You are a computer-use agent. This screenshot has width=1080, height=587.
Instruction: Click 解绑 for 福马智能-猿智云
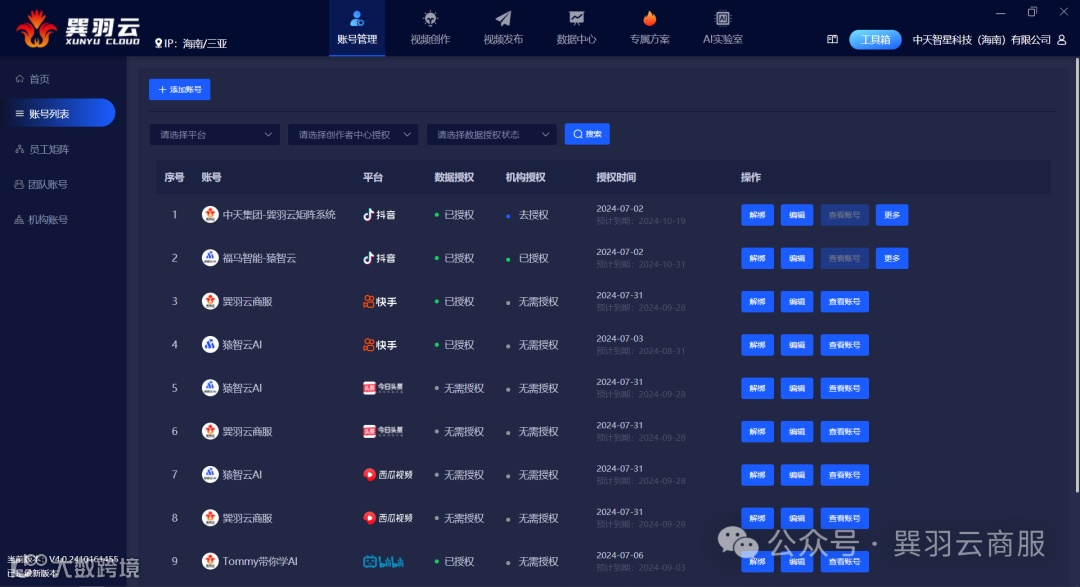(x=757, y=258)
